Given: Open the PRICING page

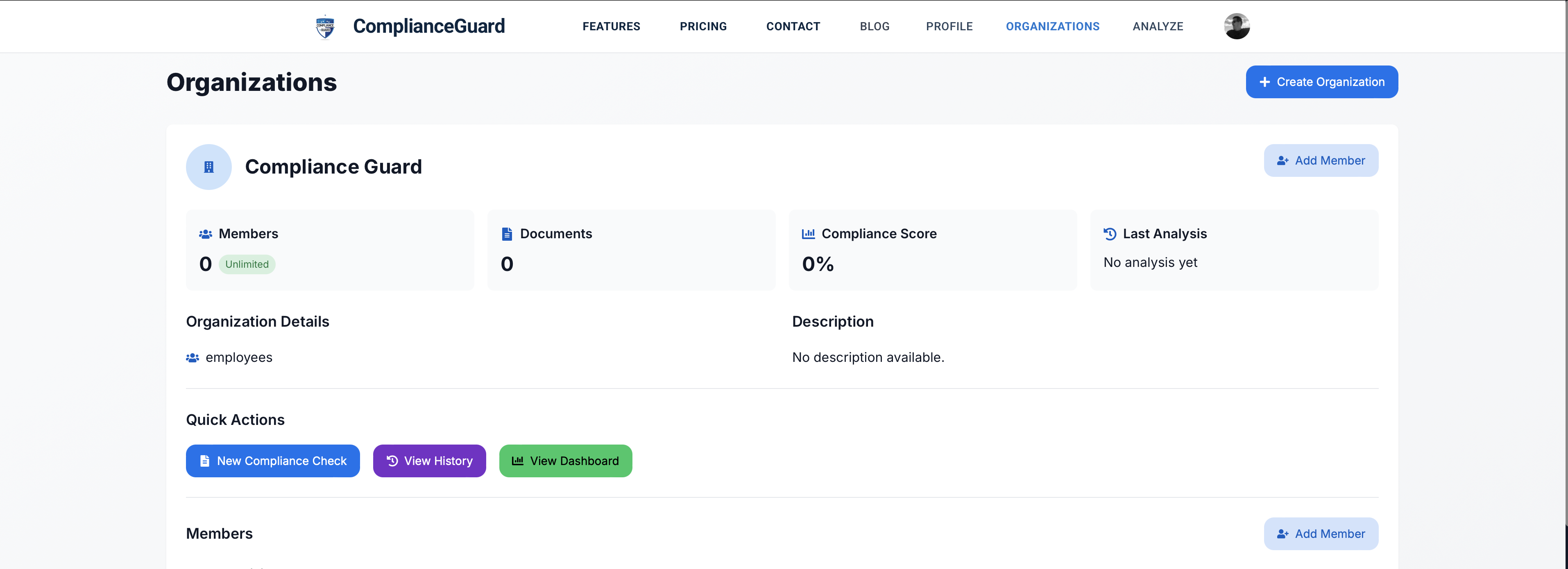Looking at the screenshot, I should [703, 26].
